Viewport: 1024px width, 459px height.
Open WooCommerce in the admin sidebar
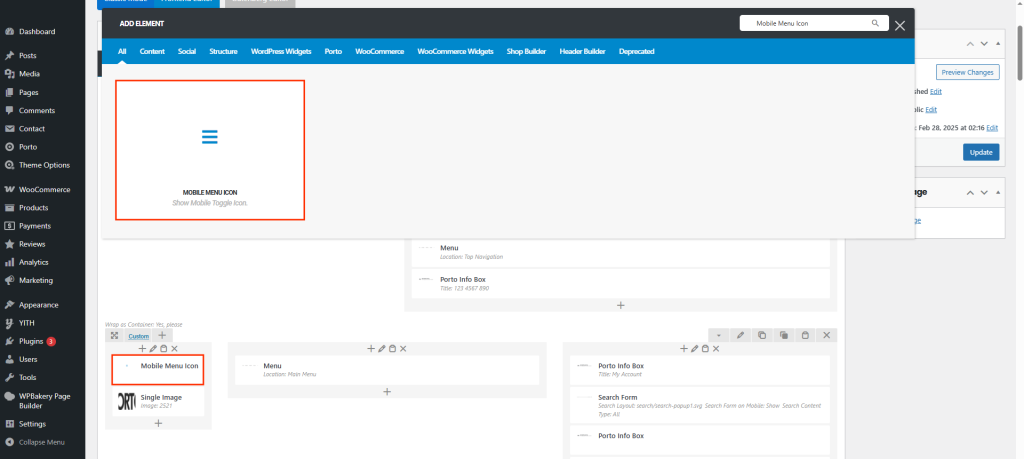tap(45, 189)
